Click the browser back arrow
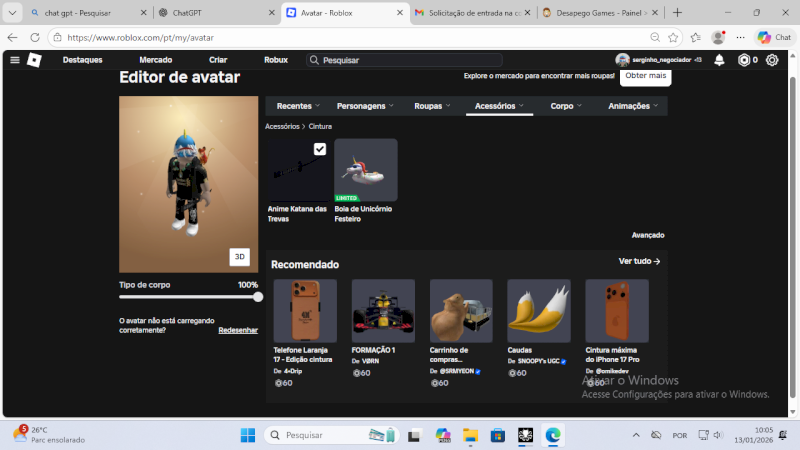 (12, 37)
